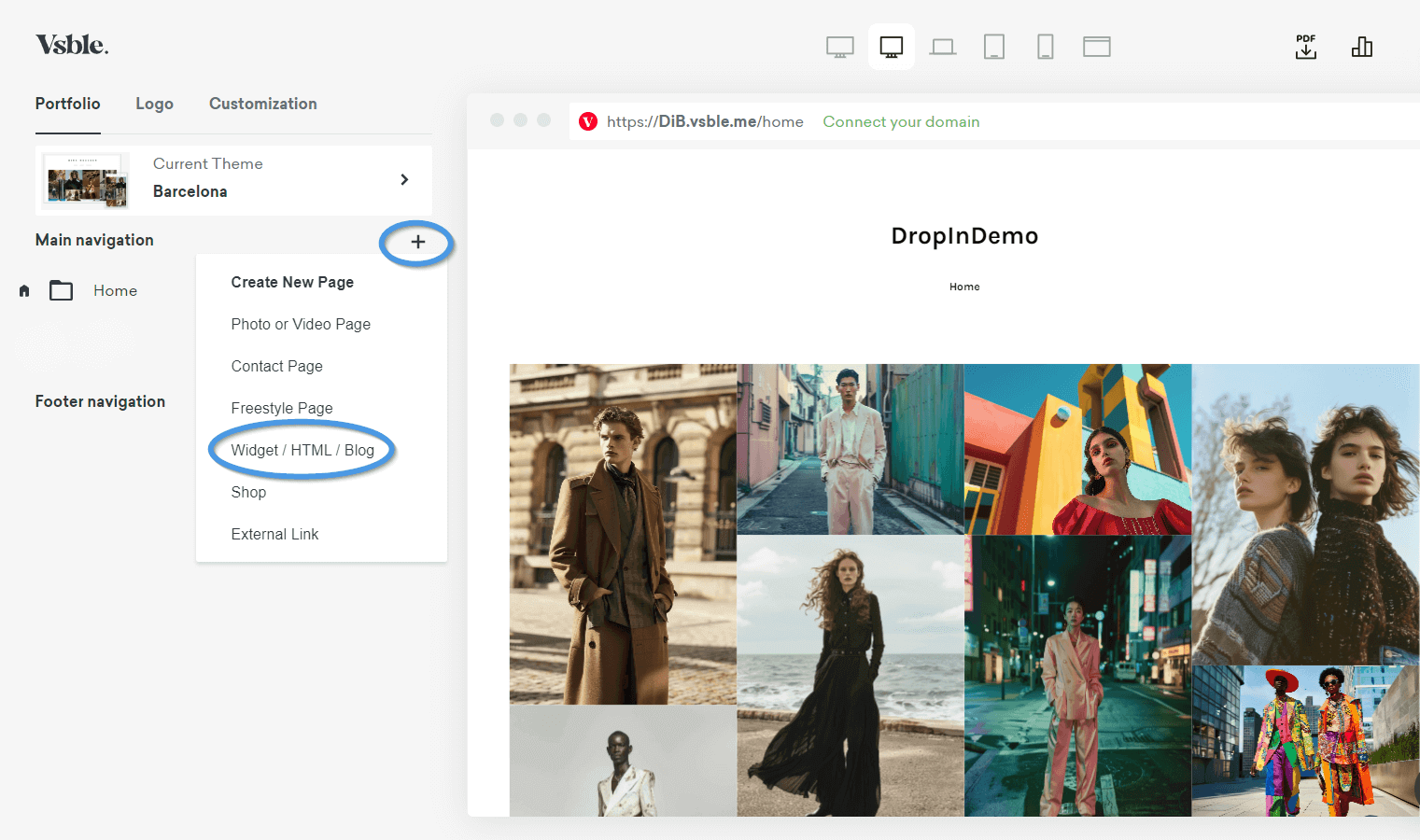Click the "Connect your domain" link
Viewport: 1420px width, 840px height.
click(x=900, y=121)
